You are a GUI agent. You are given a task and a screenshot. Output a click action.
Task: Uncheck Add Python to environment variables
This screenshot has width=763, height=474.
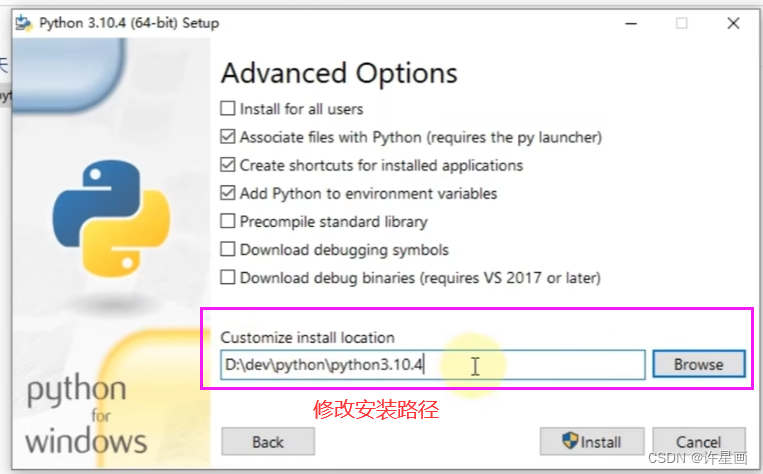pyautogui.click(x=228, y=193)
